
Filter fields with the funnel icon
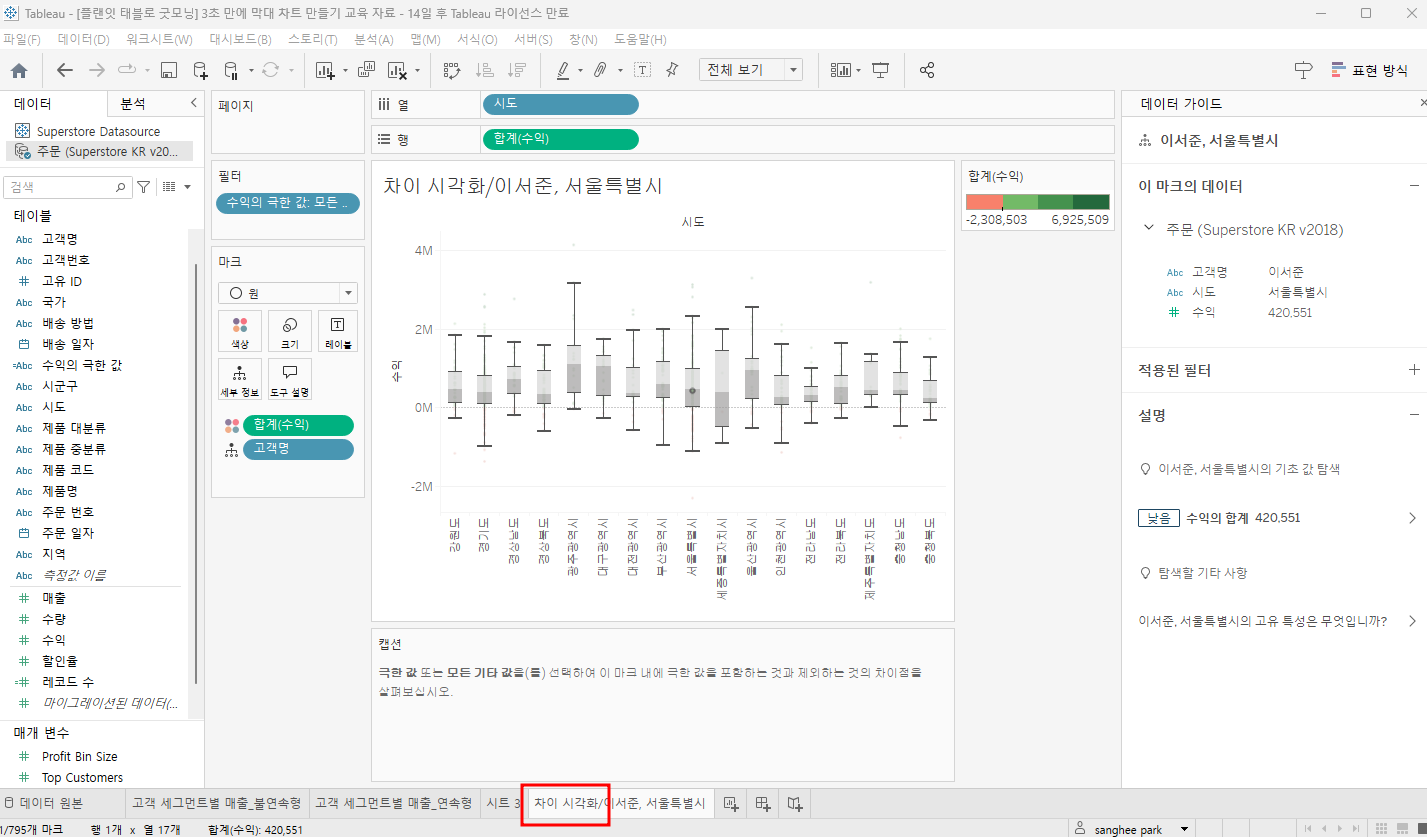pyautogui.click(x=143, y=187)
